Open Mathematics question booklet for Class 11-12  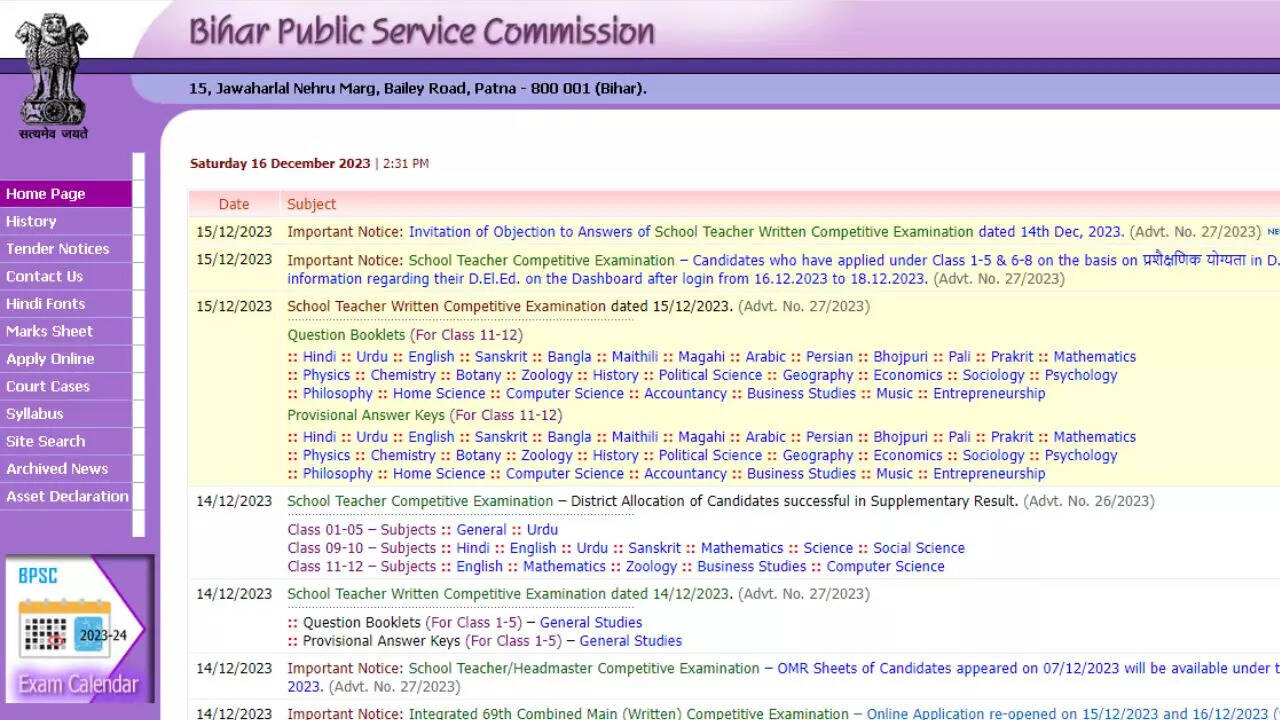(x=1094, y=357)
